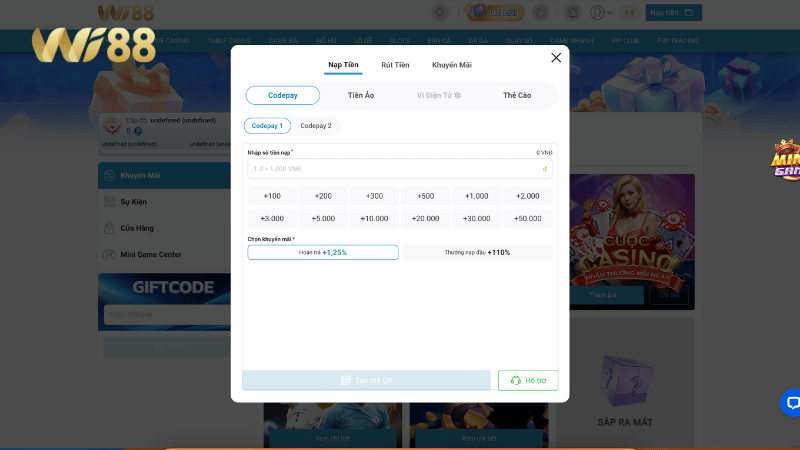Viewport: 800px width, 450px height.
Task: Click the +500 quick amount button
Action: (x=425, y=196)
